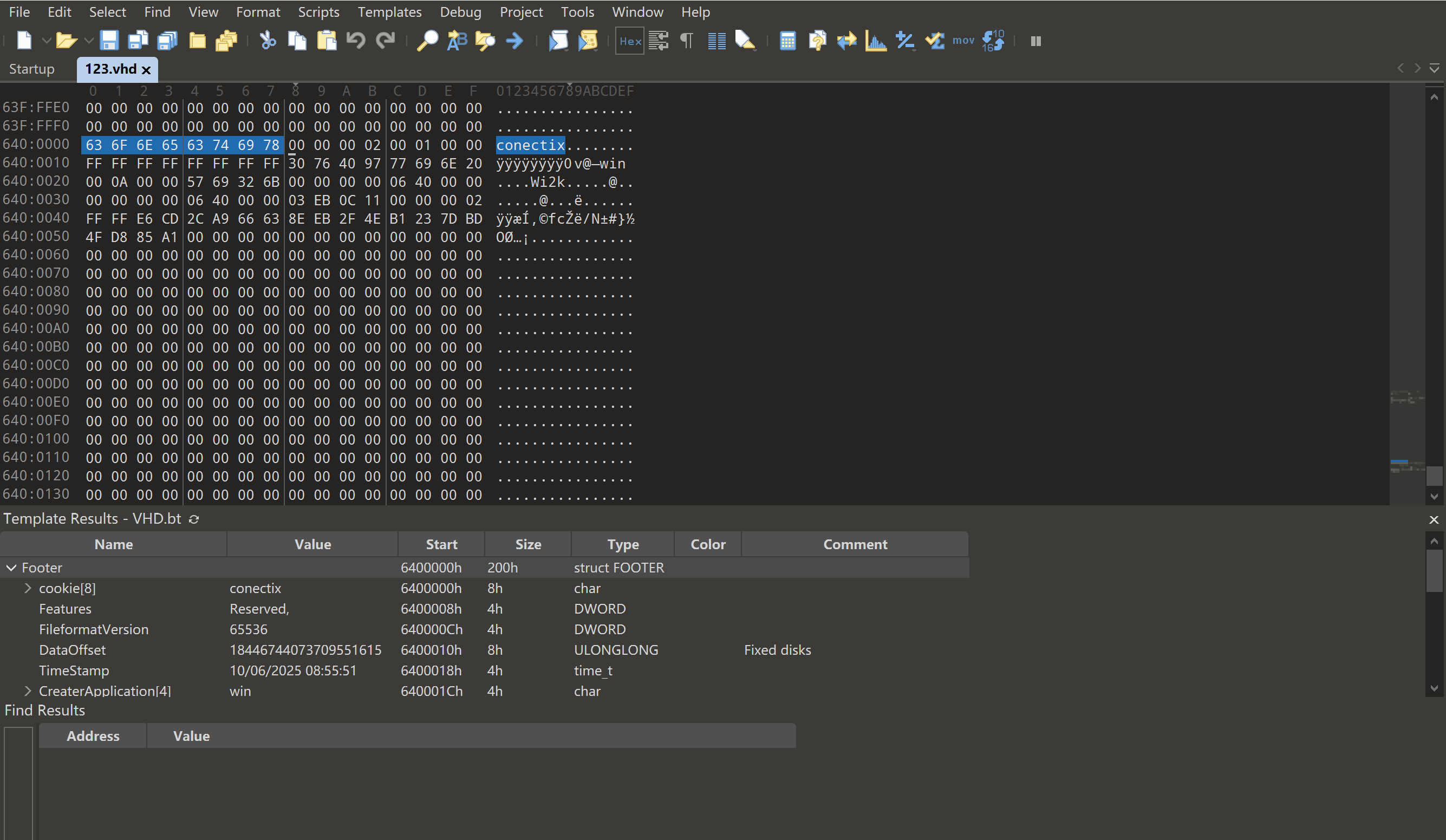Click the Run Template icon
The width and height of the screenshot is (1446, 840).
(588, 41)
